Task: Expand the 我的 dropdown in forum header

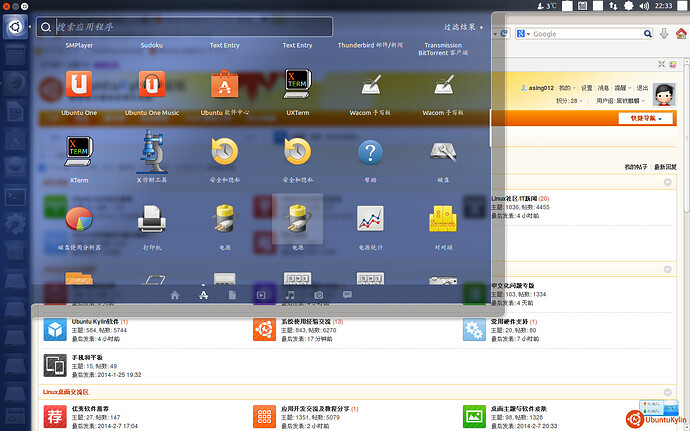Action: (x=567, y=88)
